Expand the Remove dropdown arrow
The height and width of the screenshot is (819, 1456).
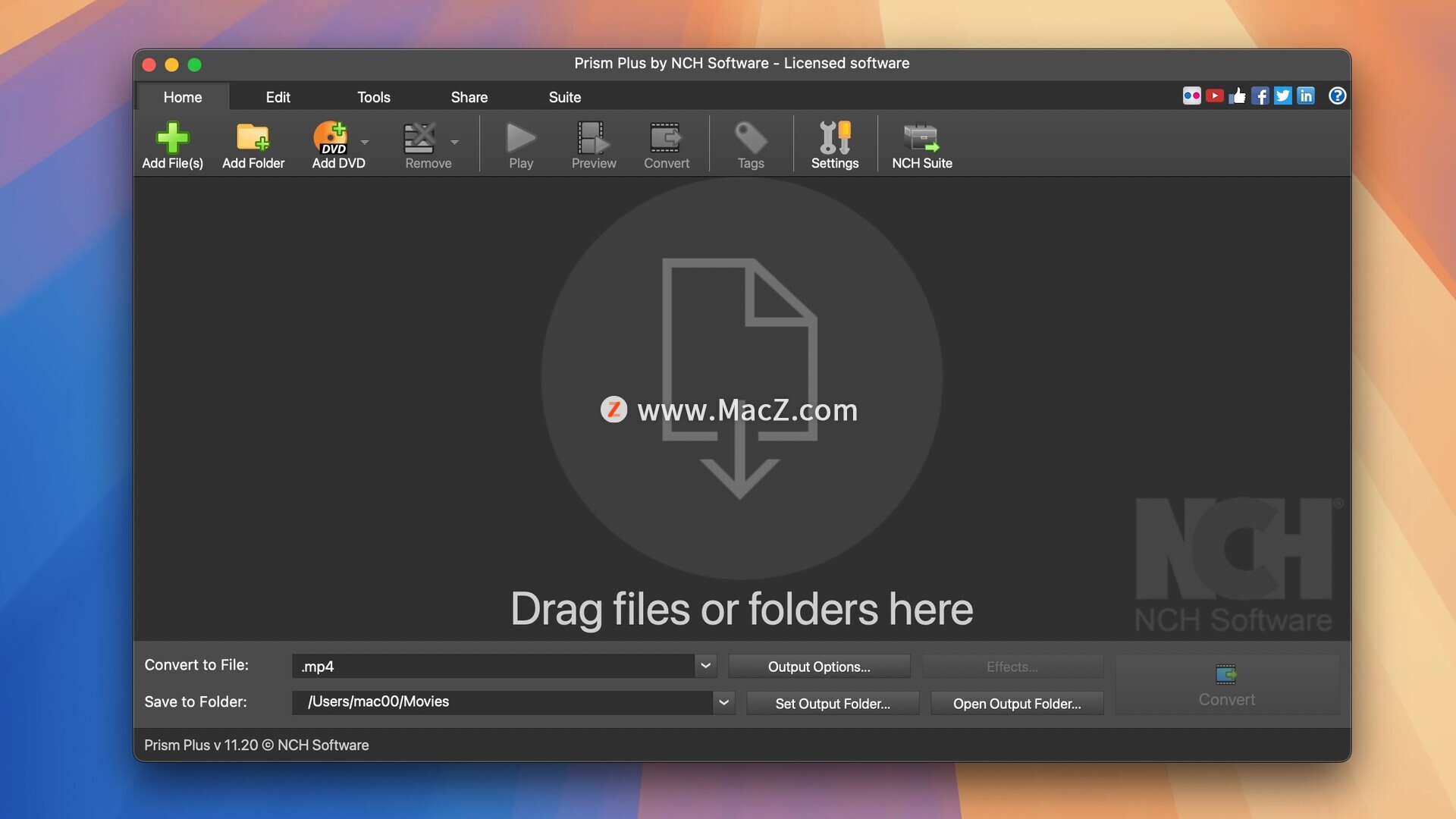coord(454,143)
